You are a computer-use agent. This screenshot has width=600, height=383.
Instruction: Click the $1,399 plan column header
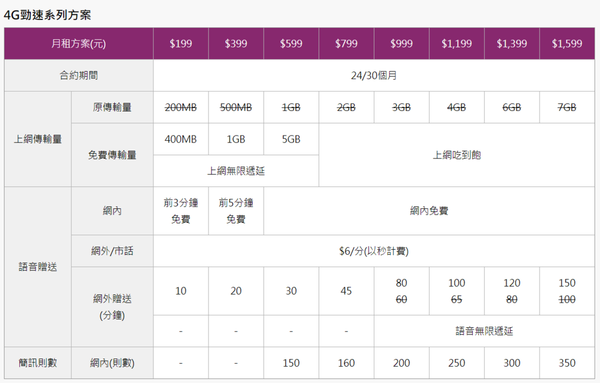(x=512, y=44)
